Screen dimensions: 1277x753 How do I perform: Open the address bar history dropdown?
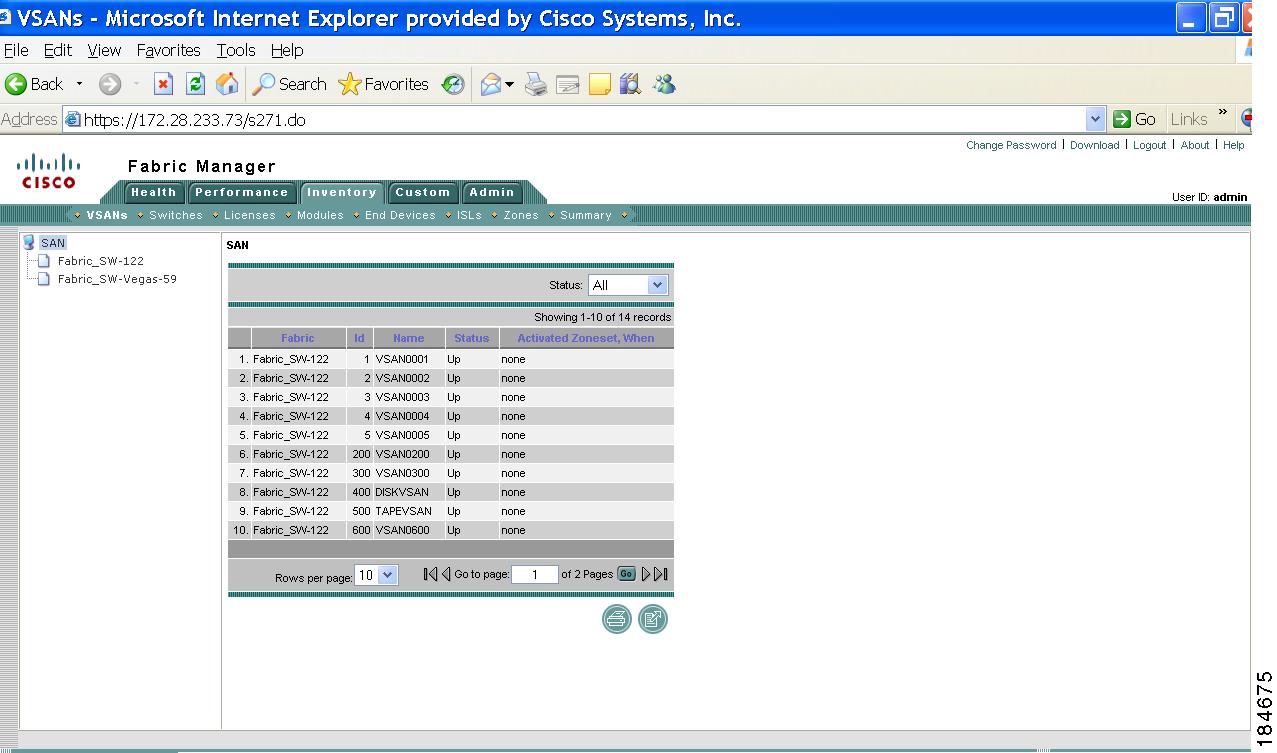(x=1095, y=119)
